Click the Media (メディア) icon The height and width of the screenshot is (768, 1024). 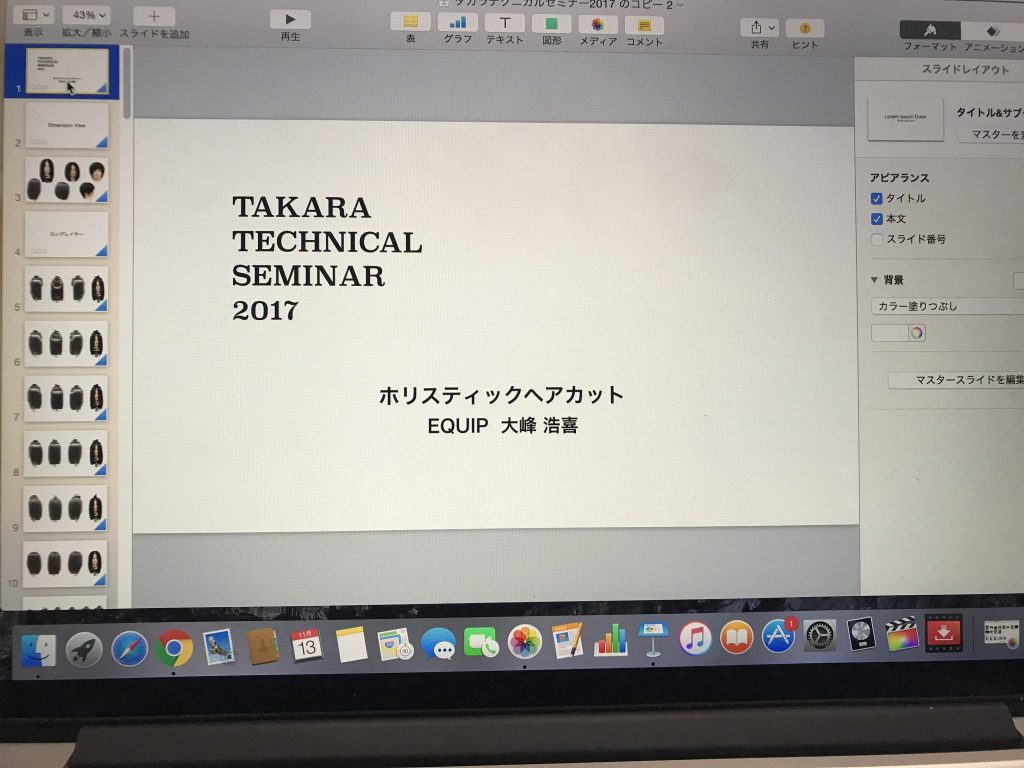click(x=598, y=23)
